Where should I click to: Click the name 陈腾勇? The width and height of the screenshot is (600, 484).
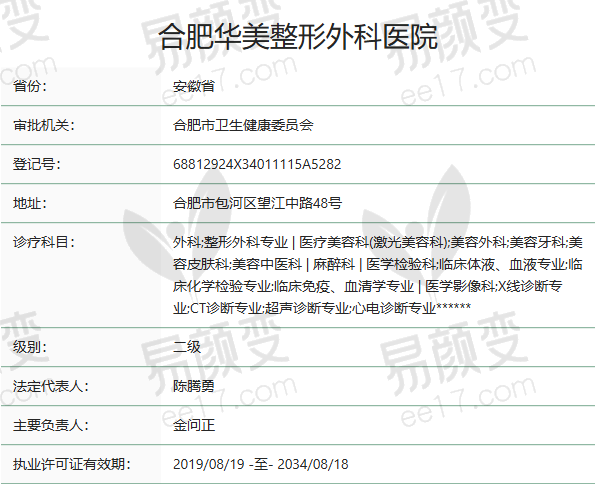click(194, 386)
